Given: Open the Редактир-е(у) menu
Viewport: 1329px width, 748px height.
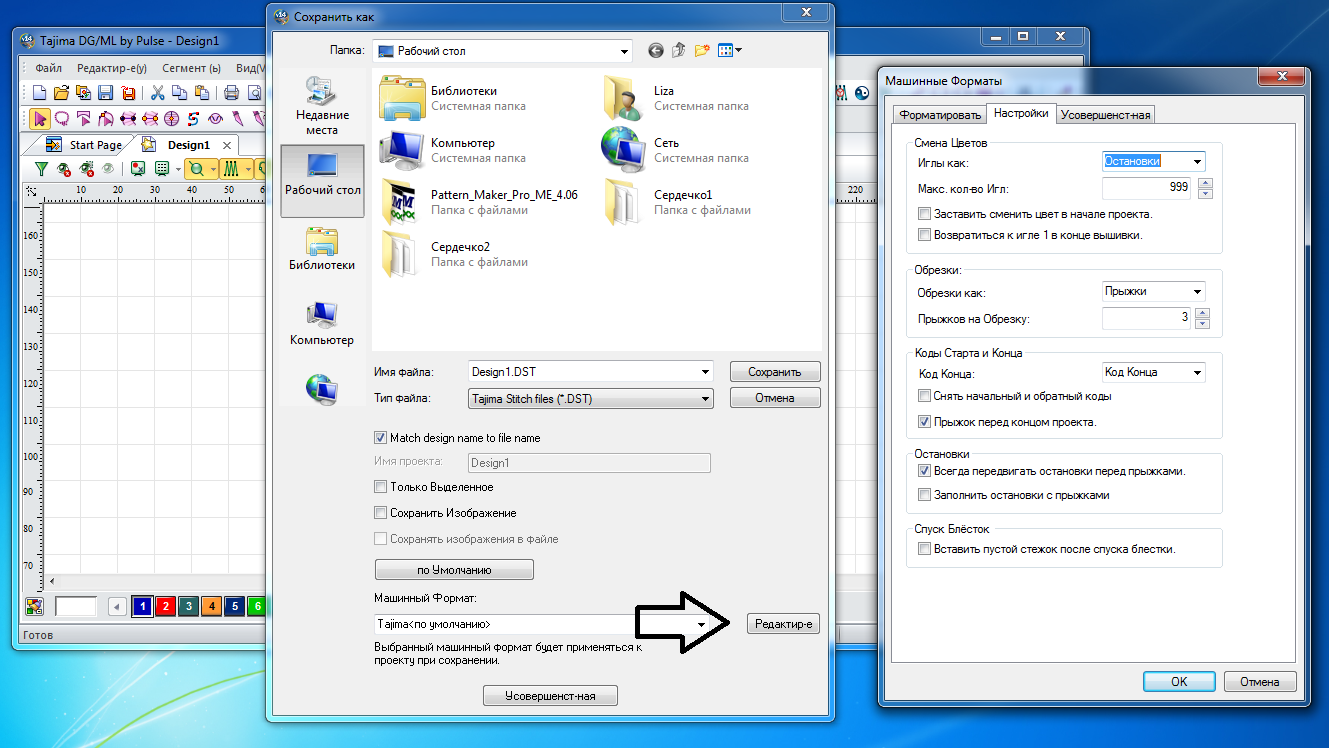Looking at the screenshot, I should pos(112,69).
